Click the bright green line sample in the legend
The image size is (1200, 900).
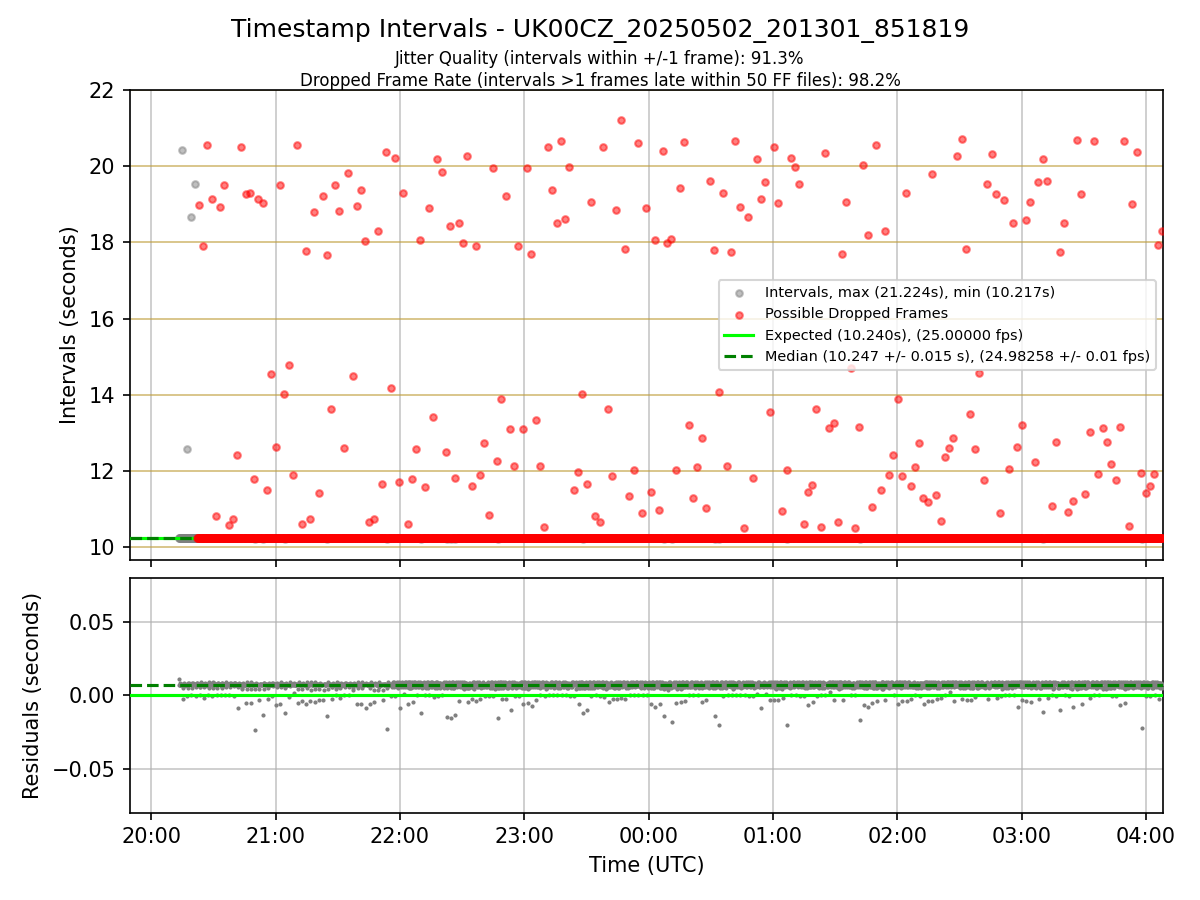point(739,334)
